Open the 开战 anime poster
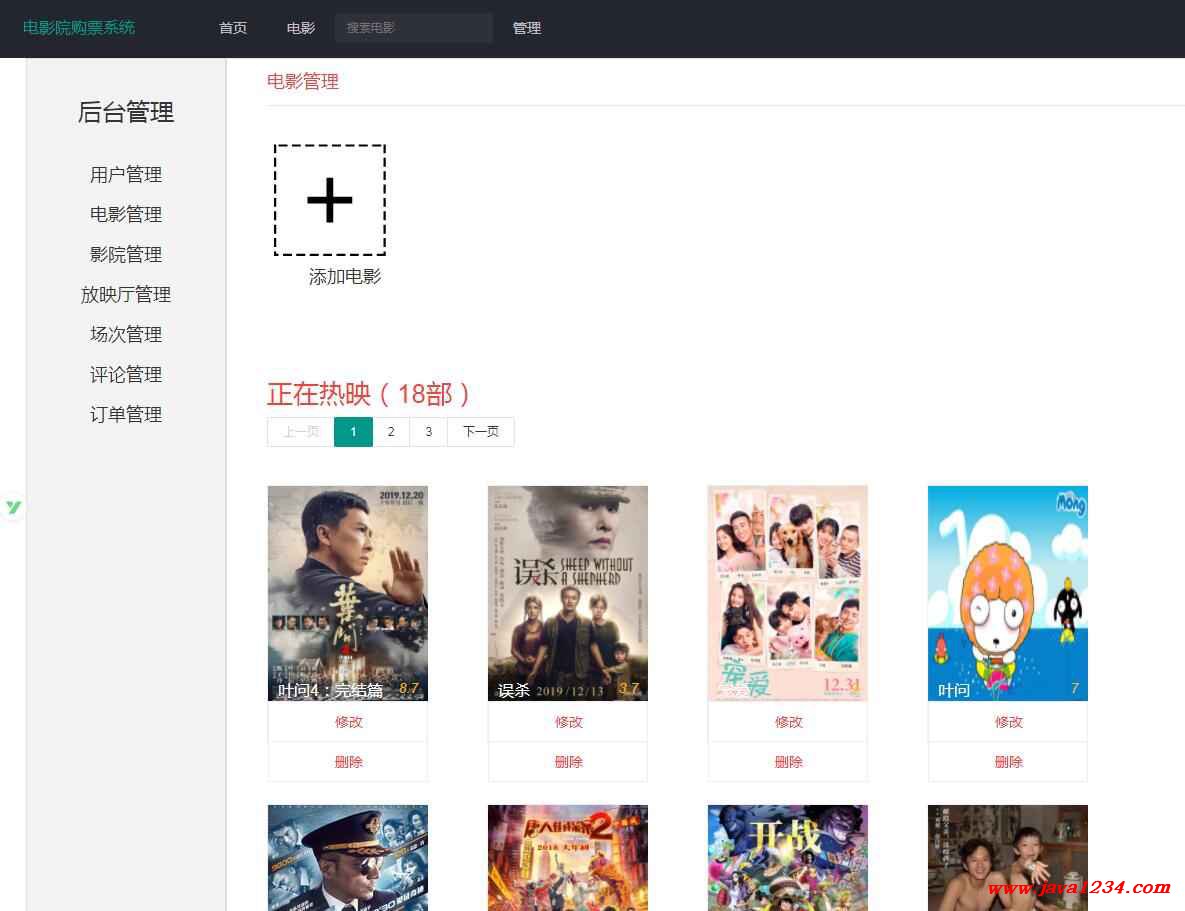The image size is (1185, 911). 787,858
